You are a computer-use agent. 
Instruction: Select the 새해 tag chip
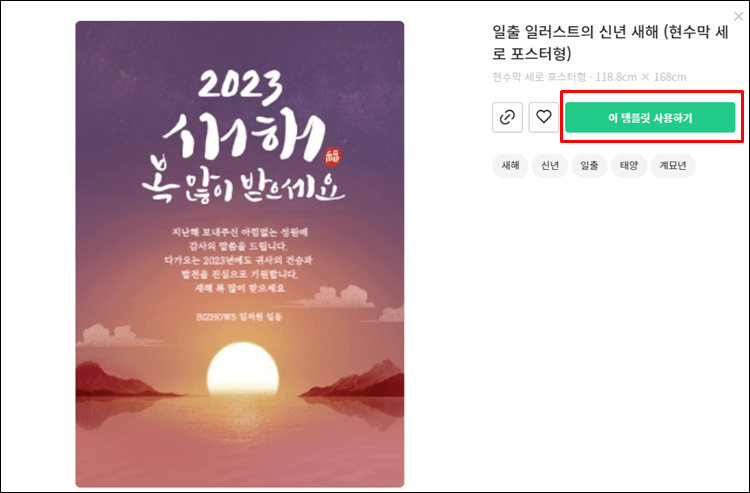click(x=510, y=166)
